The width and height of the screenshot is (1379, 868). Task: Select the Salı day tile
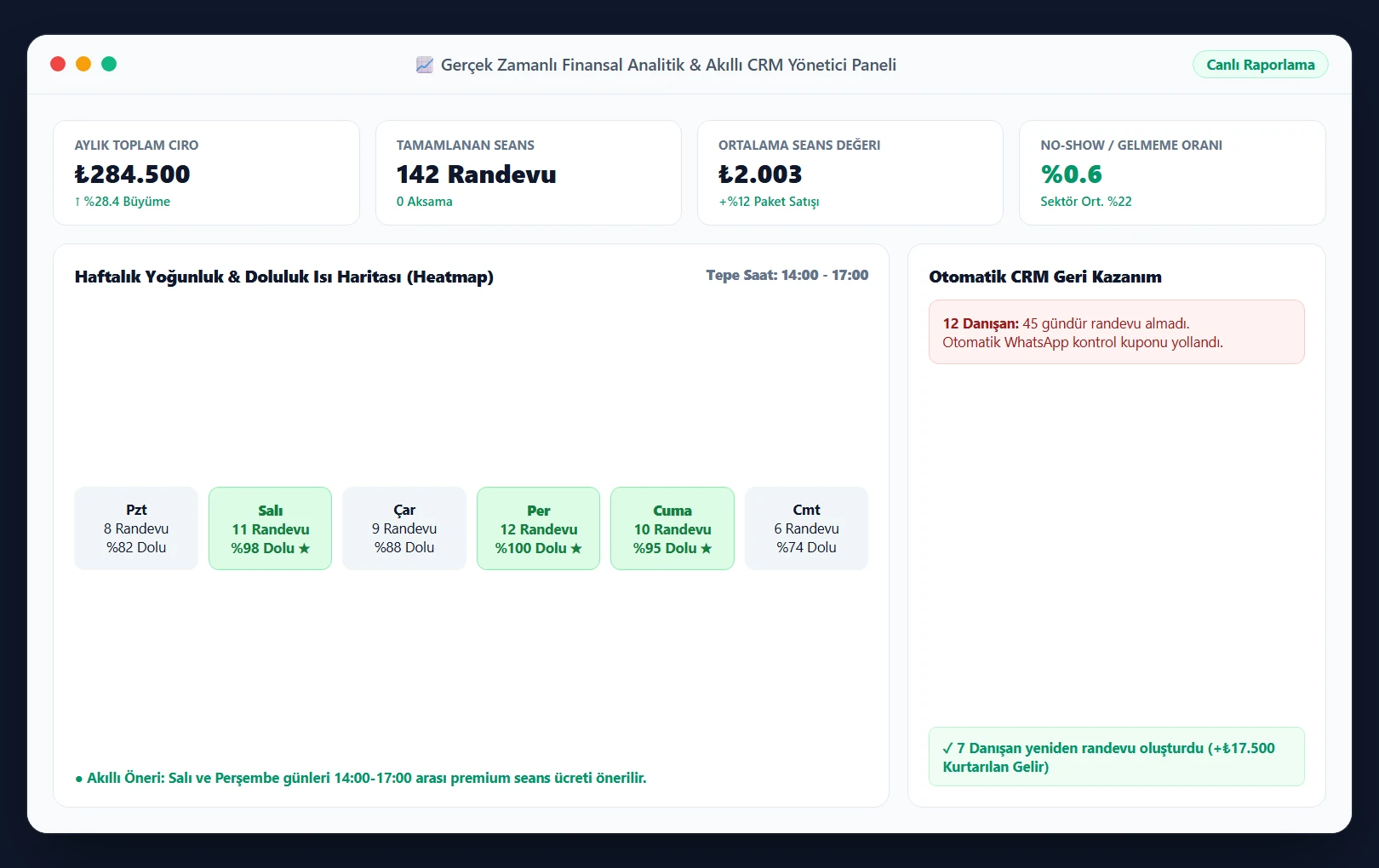[x=270, y=528]
